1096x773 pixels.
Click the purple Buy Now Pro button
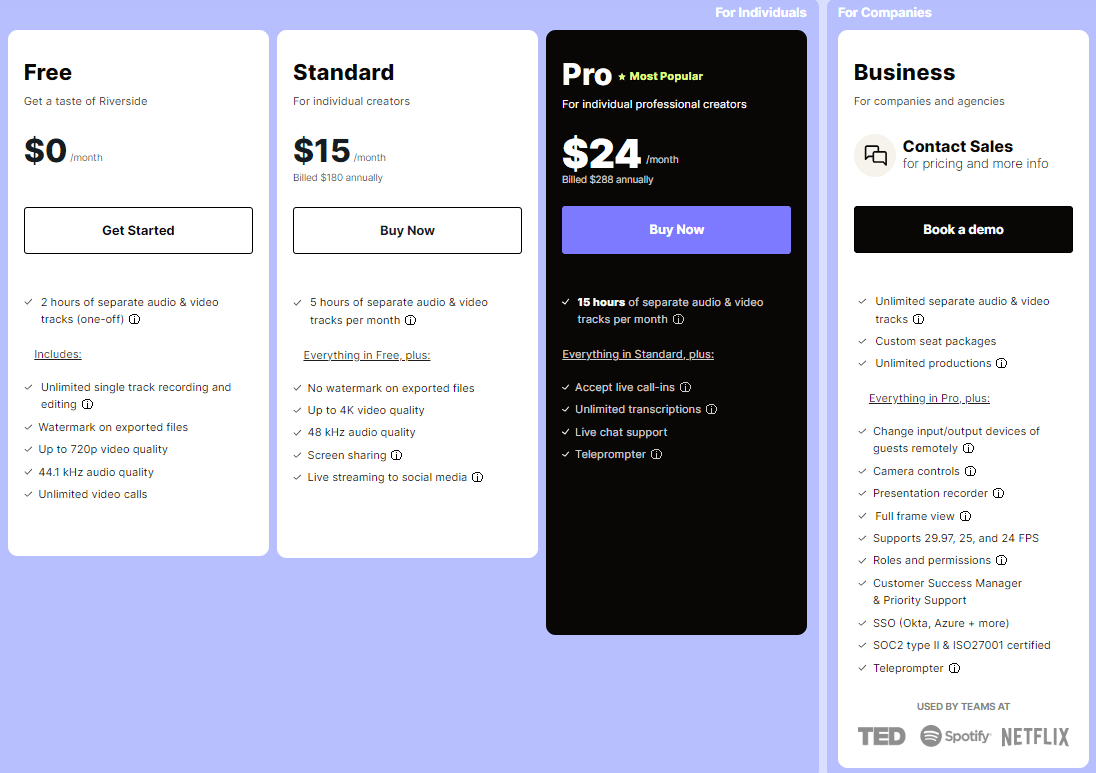tap(677, 230)
